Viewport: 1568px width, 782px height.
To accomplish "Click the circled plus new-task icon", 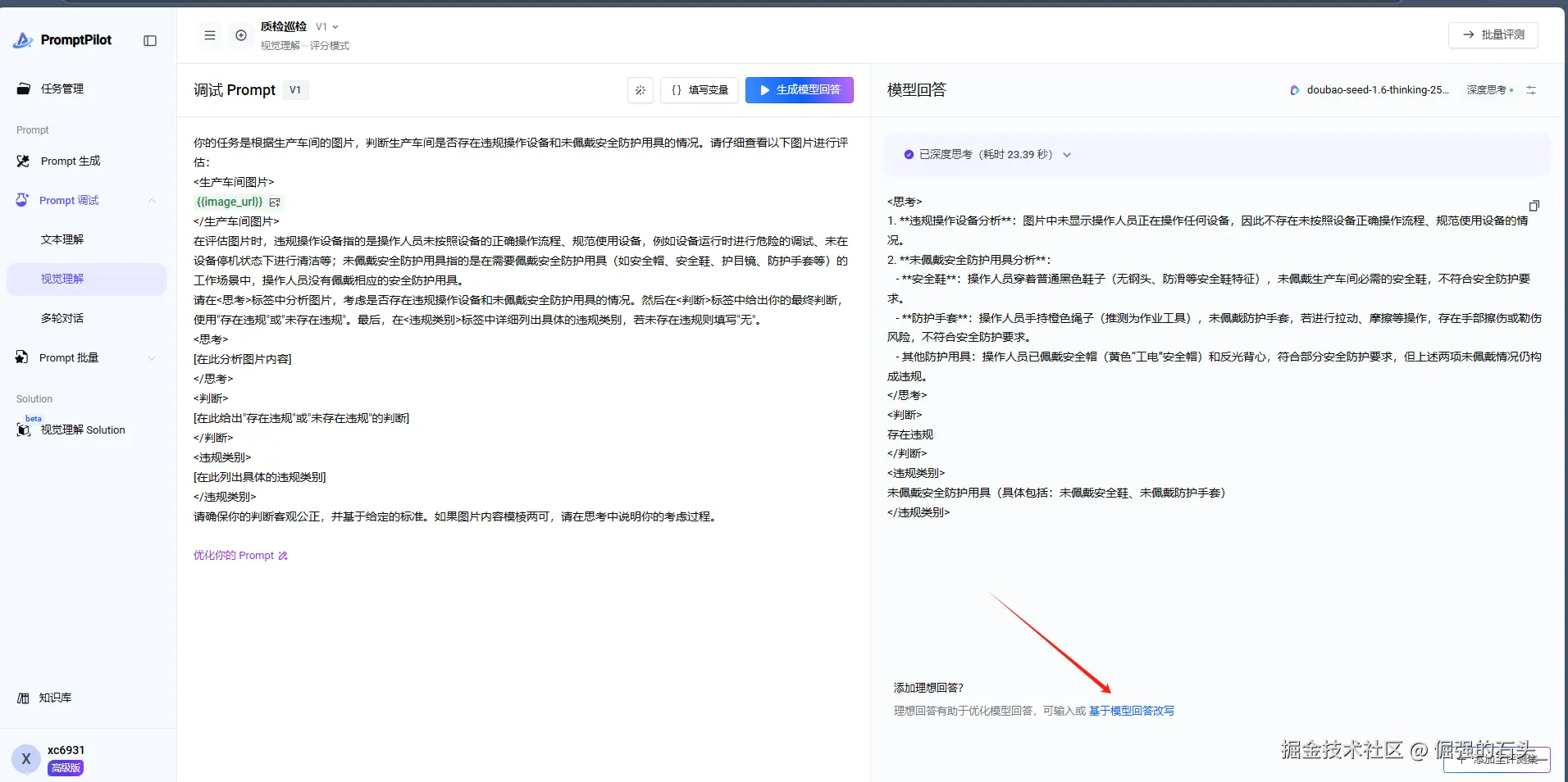I will 241,35.
